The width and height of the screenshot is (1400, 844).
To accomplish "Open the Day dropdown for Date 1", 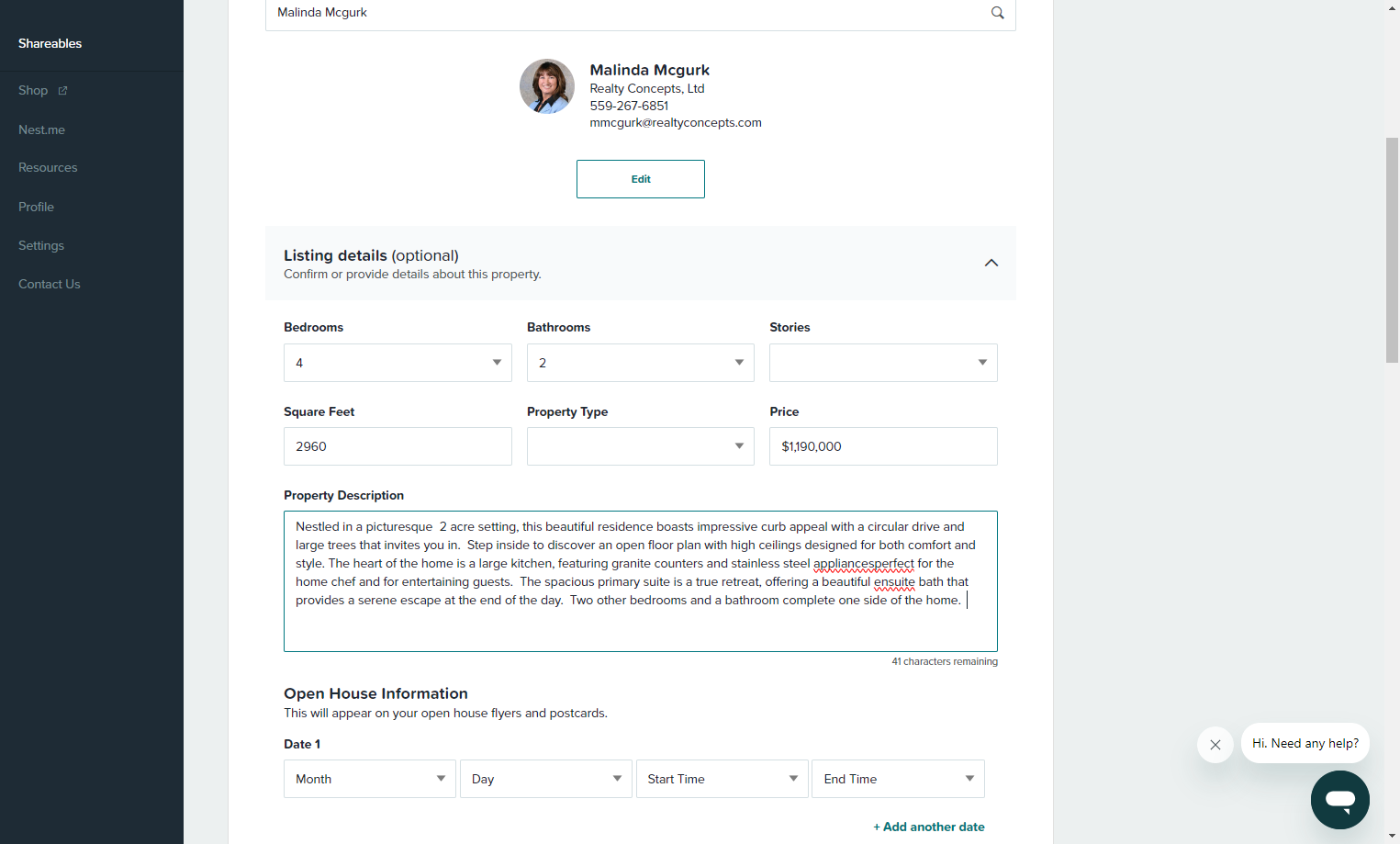I will (x=546, y=779).
